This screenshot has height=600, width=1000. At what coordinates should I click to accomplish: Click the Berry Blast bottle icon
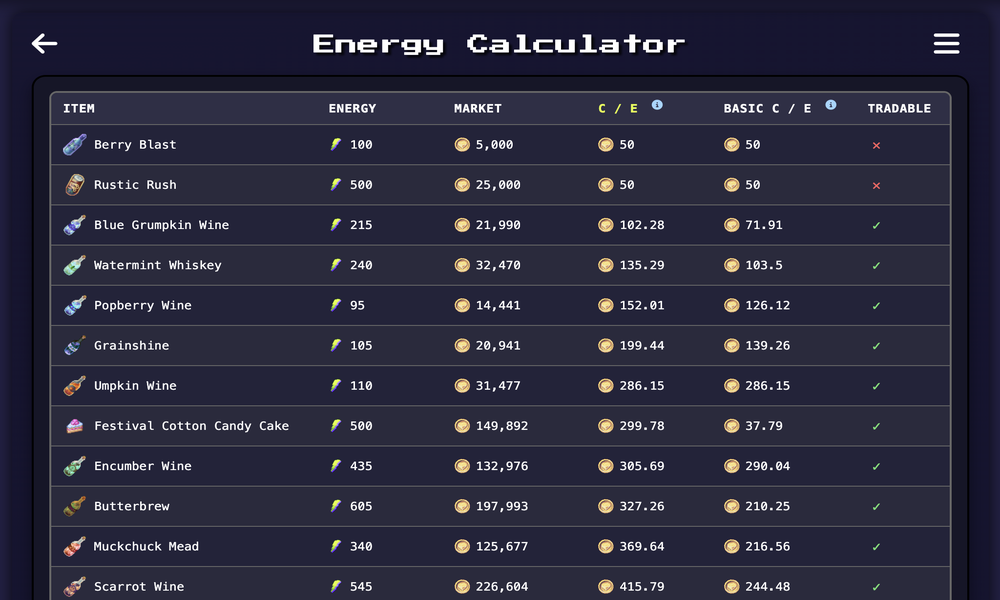point(75,145)
